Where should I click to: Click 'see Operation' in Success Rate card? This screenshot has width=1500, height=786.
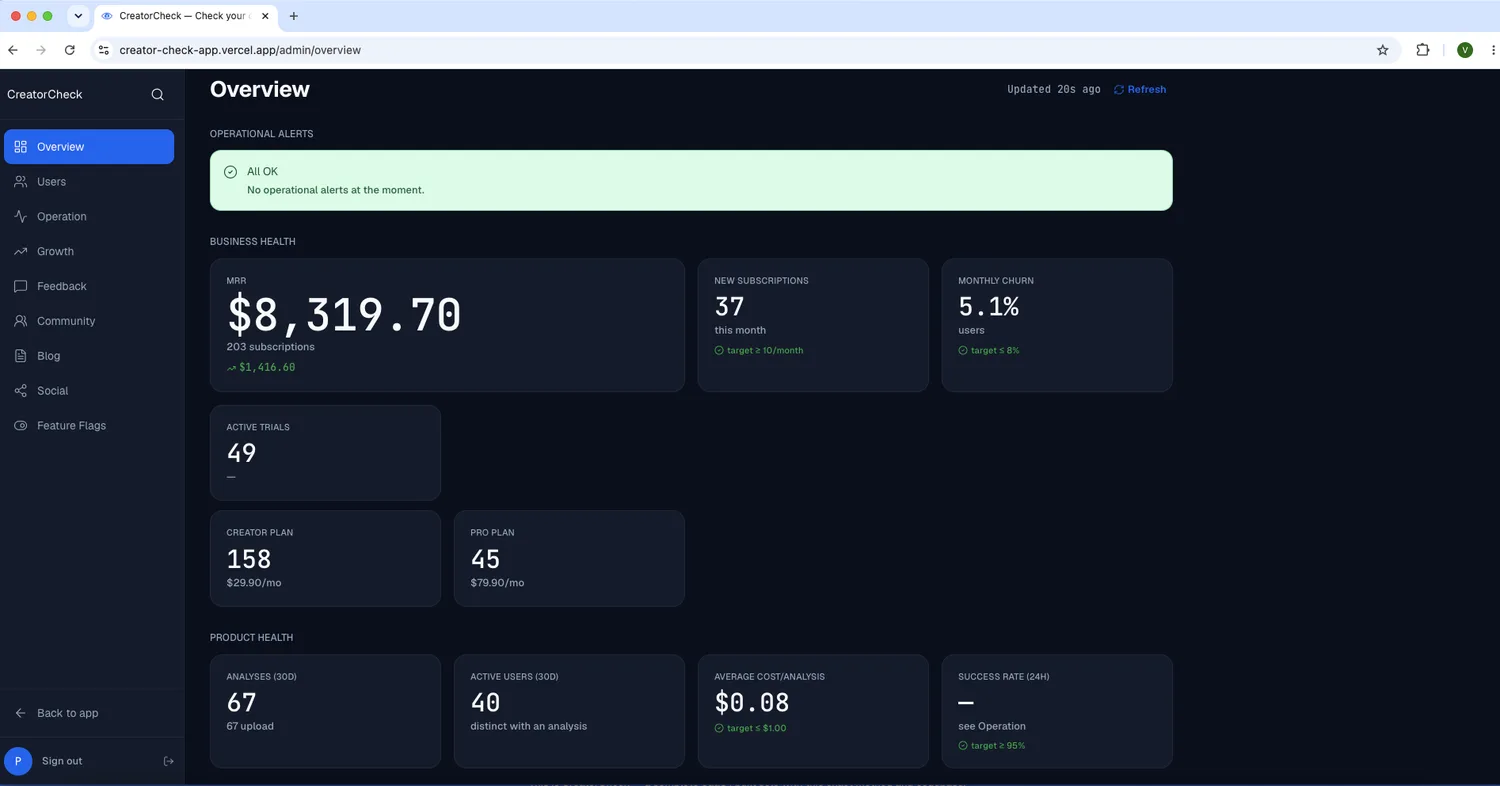[x=992, y=726]
